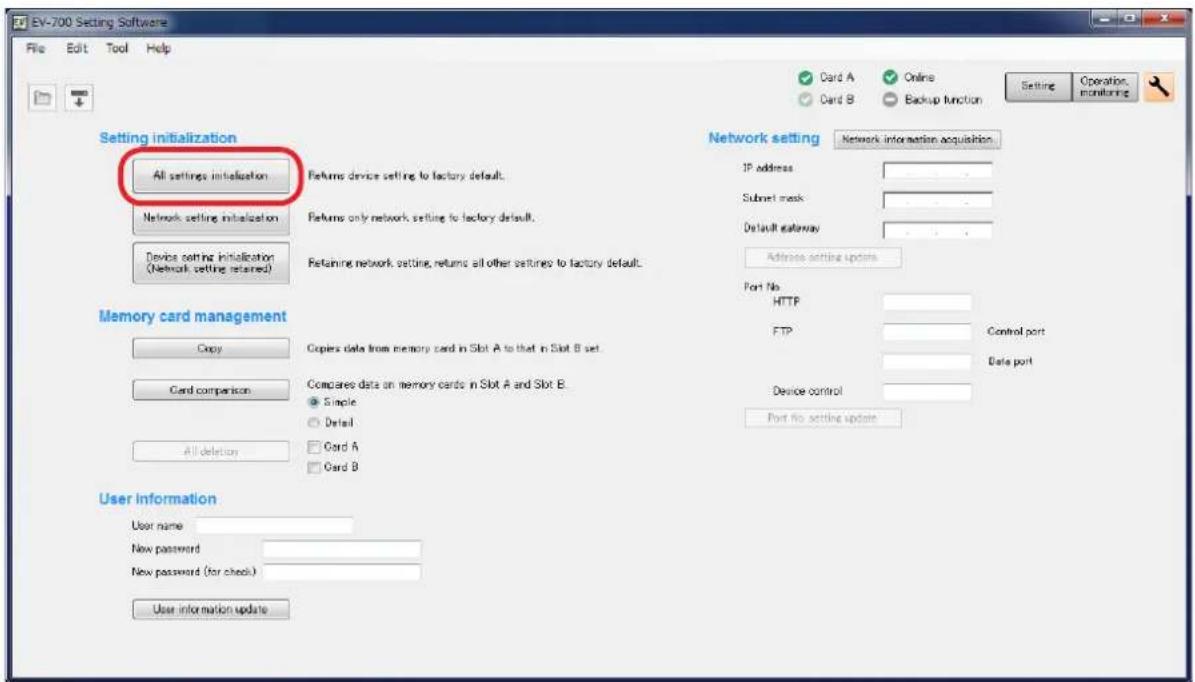Click 'Returns device setting to factory default' text

[x=406, y=175]
